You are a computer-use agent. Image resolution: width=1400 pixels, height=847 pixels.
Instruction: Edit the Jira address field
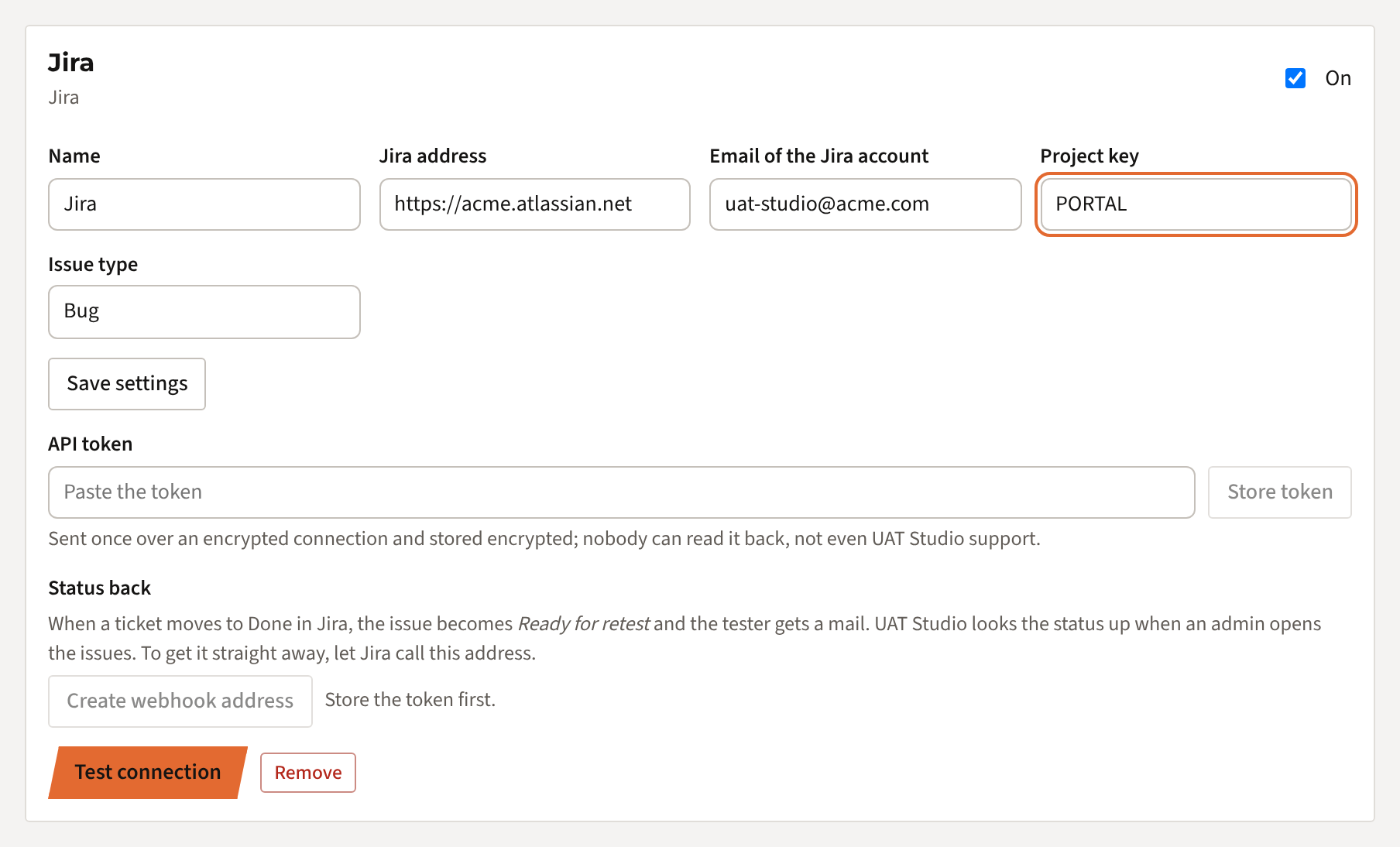coord(535,204)
